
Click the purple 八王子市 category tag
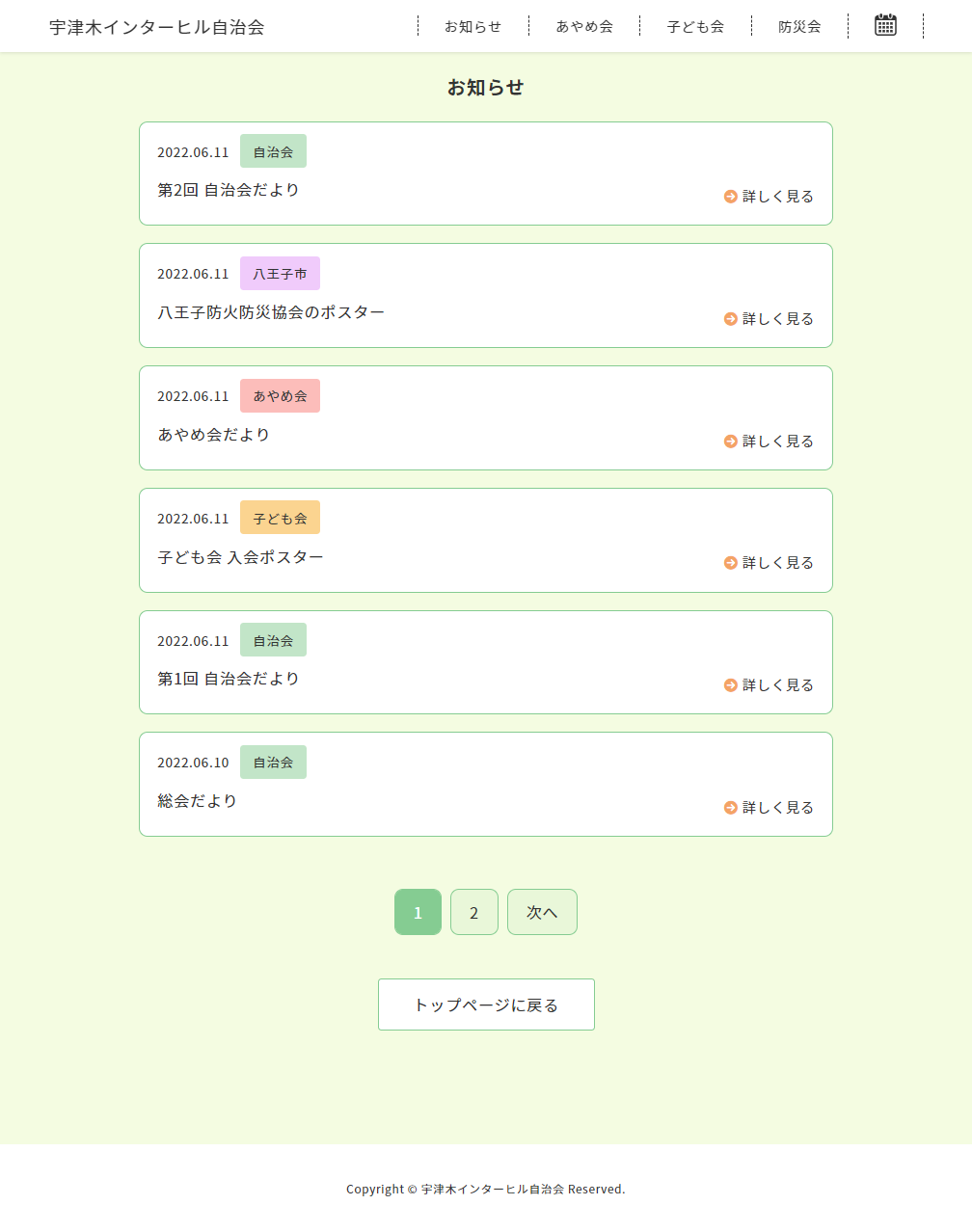click(x=280, y=274)
